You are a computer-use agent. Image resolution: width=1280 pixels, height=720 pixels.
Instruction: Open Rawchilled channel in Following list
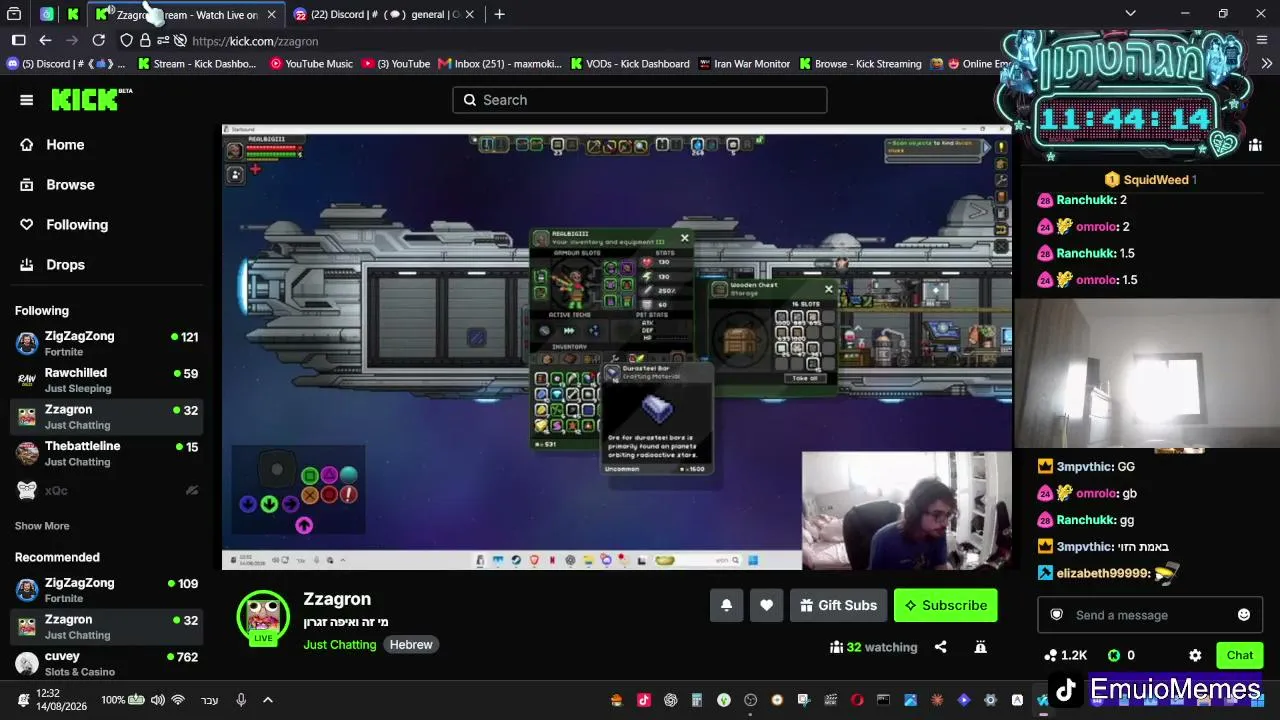(x=107, y=380)
